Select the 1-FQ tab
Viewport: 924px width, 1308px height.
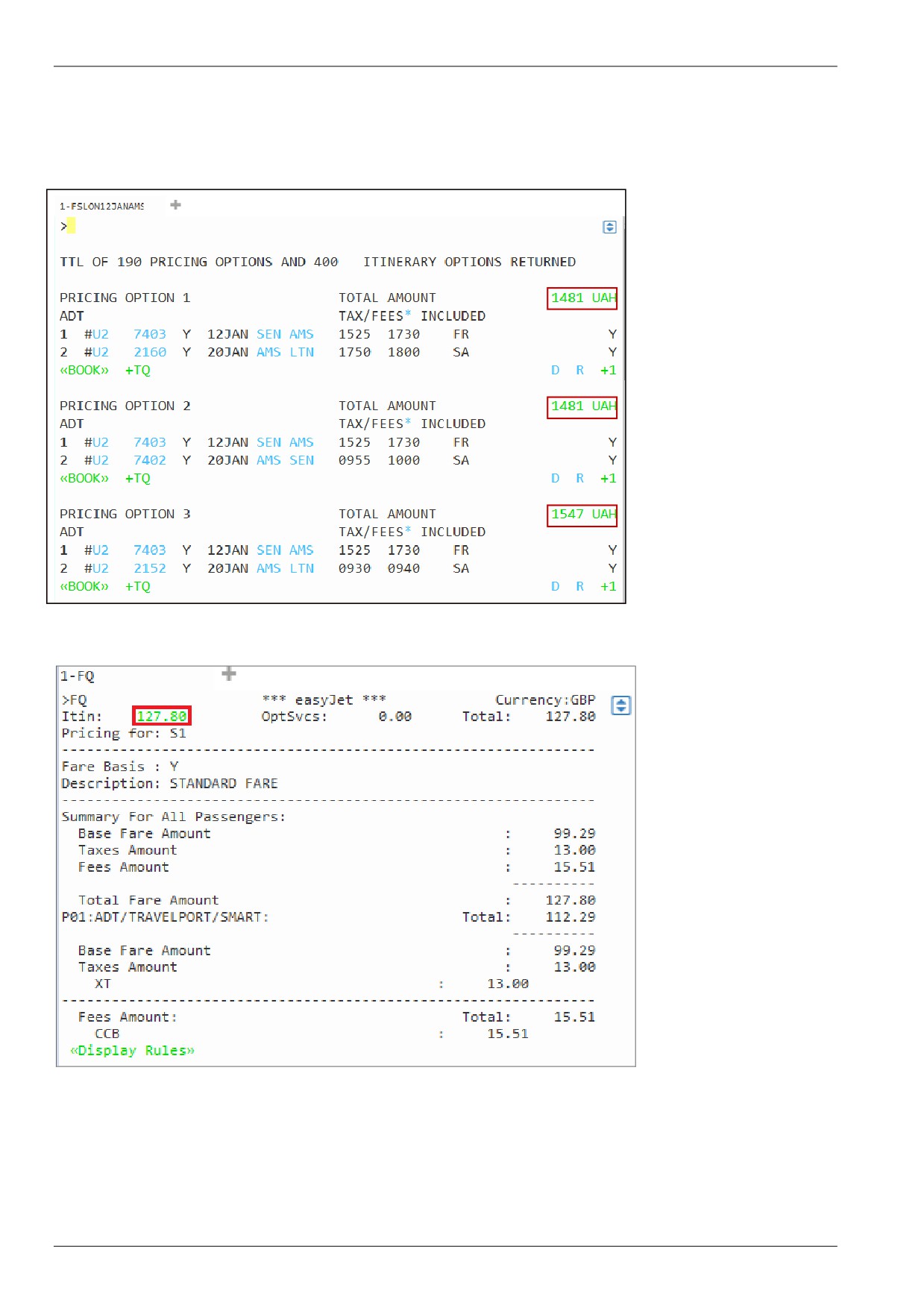coord(78,676)
